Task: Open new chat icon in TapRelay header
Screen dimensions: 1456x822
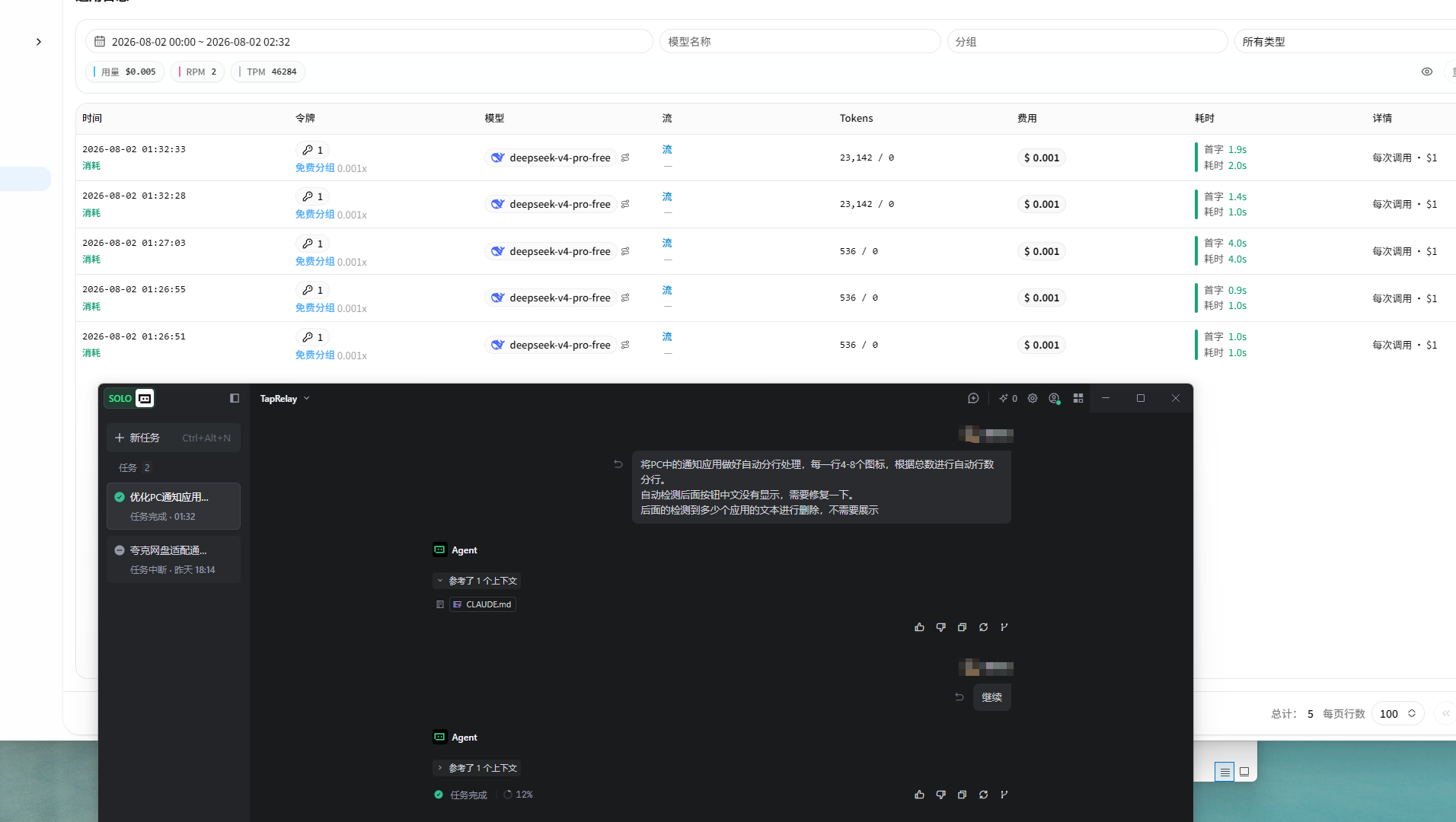Action: coord(973,398)
